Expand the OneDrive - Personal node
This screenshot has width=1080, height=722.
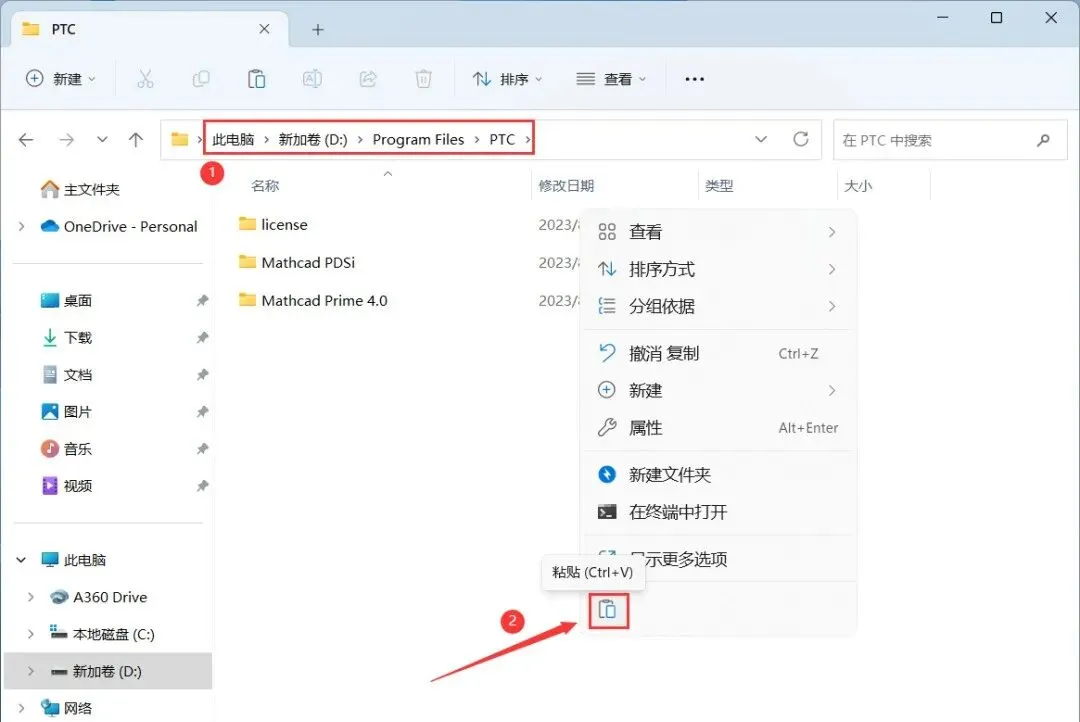pos(21,226)
